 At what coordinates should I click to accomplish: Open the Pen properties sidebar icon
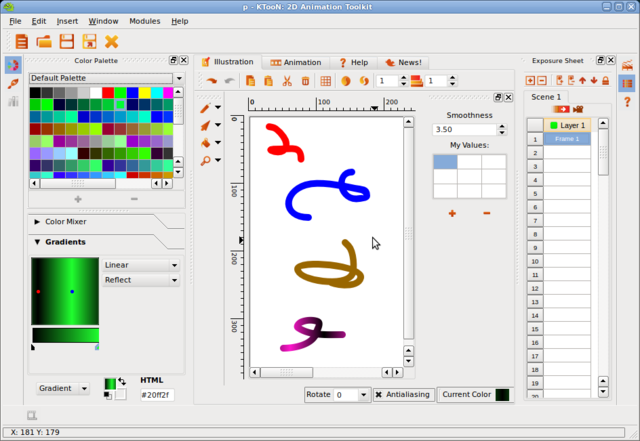coord(13,83)
